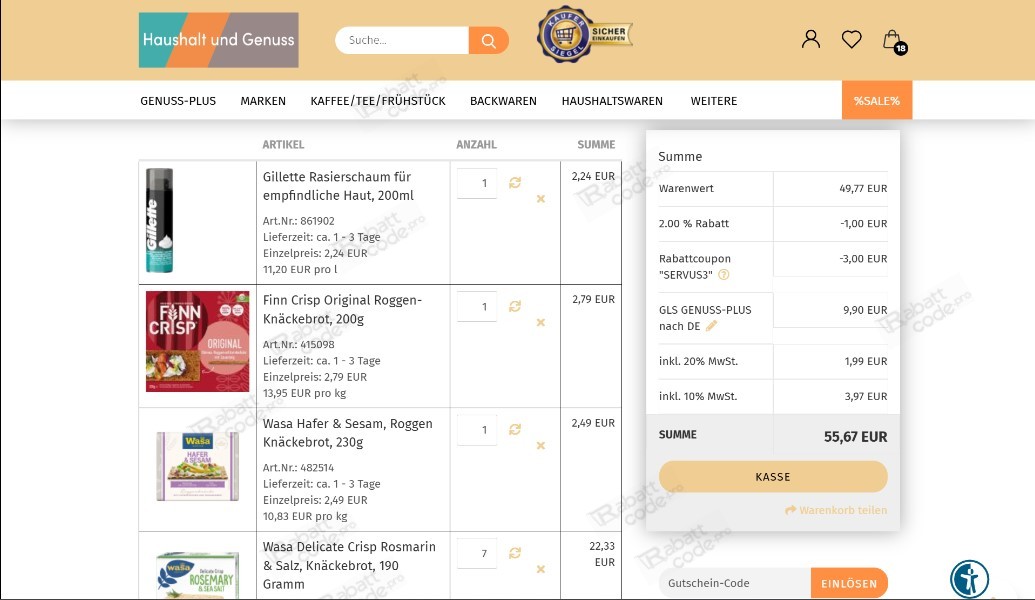Screen dimensions: 1035x600
Task: Open Finn Crisp Original Roggen-Knäckebrot title link
Action: point(342,310)
